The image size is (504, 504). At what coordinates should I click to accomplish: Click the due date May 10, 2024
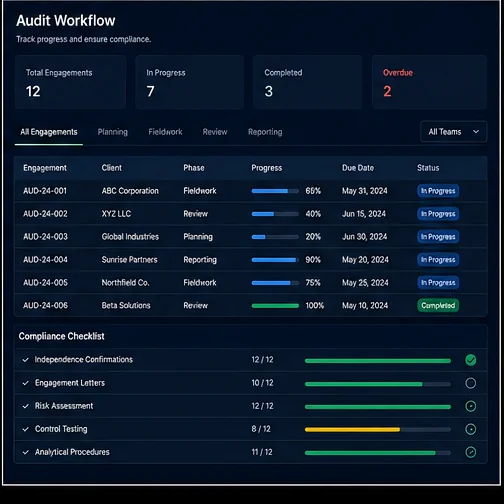pyautogui.click(x=365, y=306)
